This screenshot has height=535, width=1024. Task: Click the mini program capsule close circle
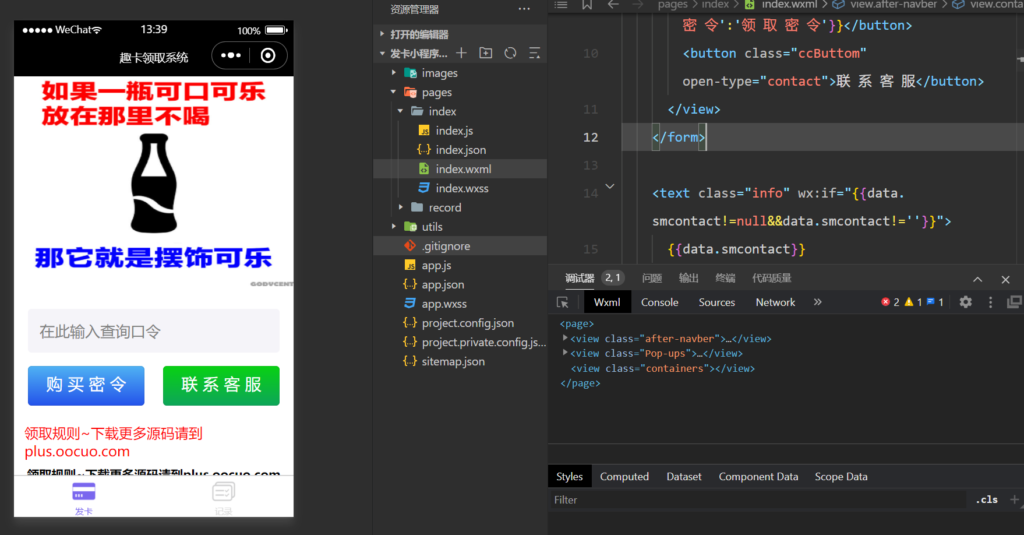(x=267, y=56)
